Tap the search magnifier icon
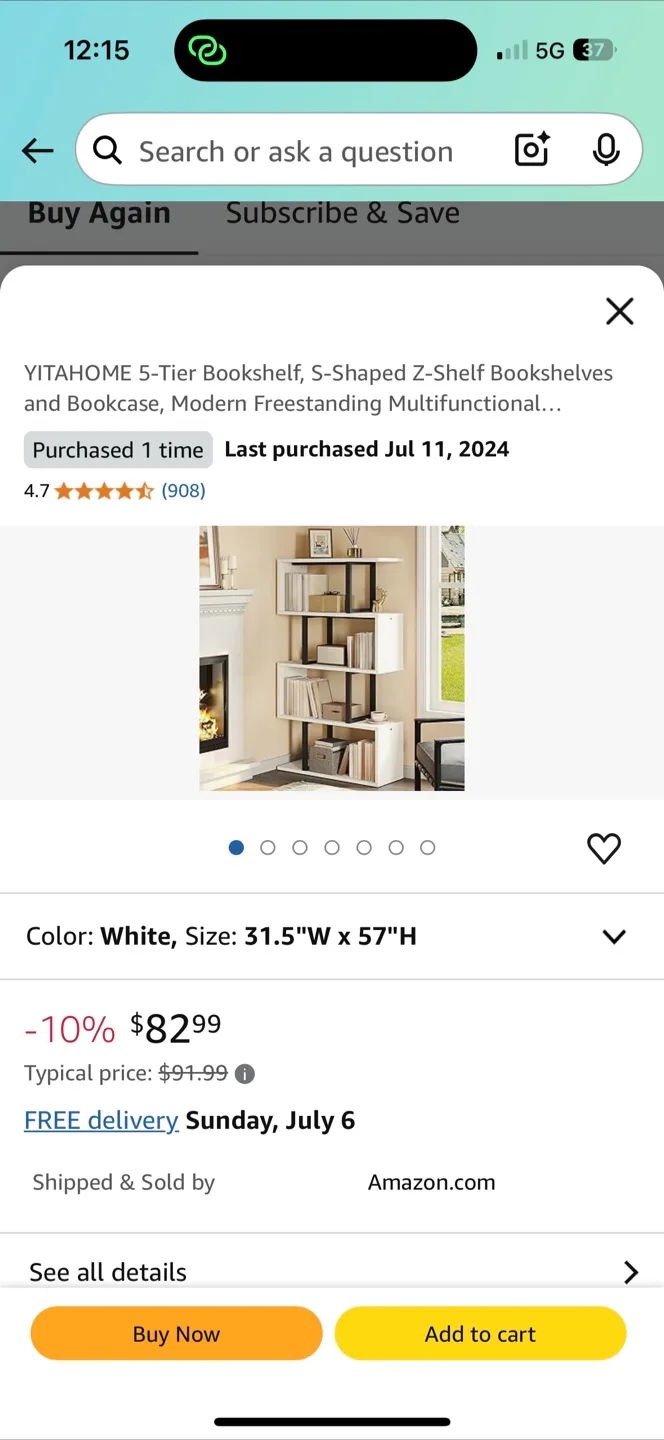 (x=107, y=150)
